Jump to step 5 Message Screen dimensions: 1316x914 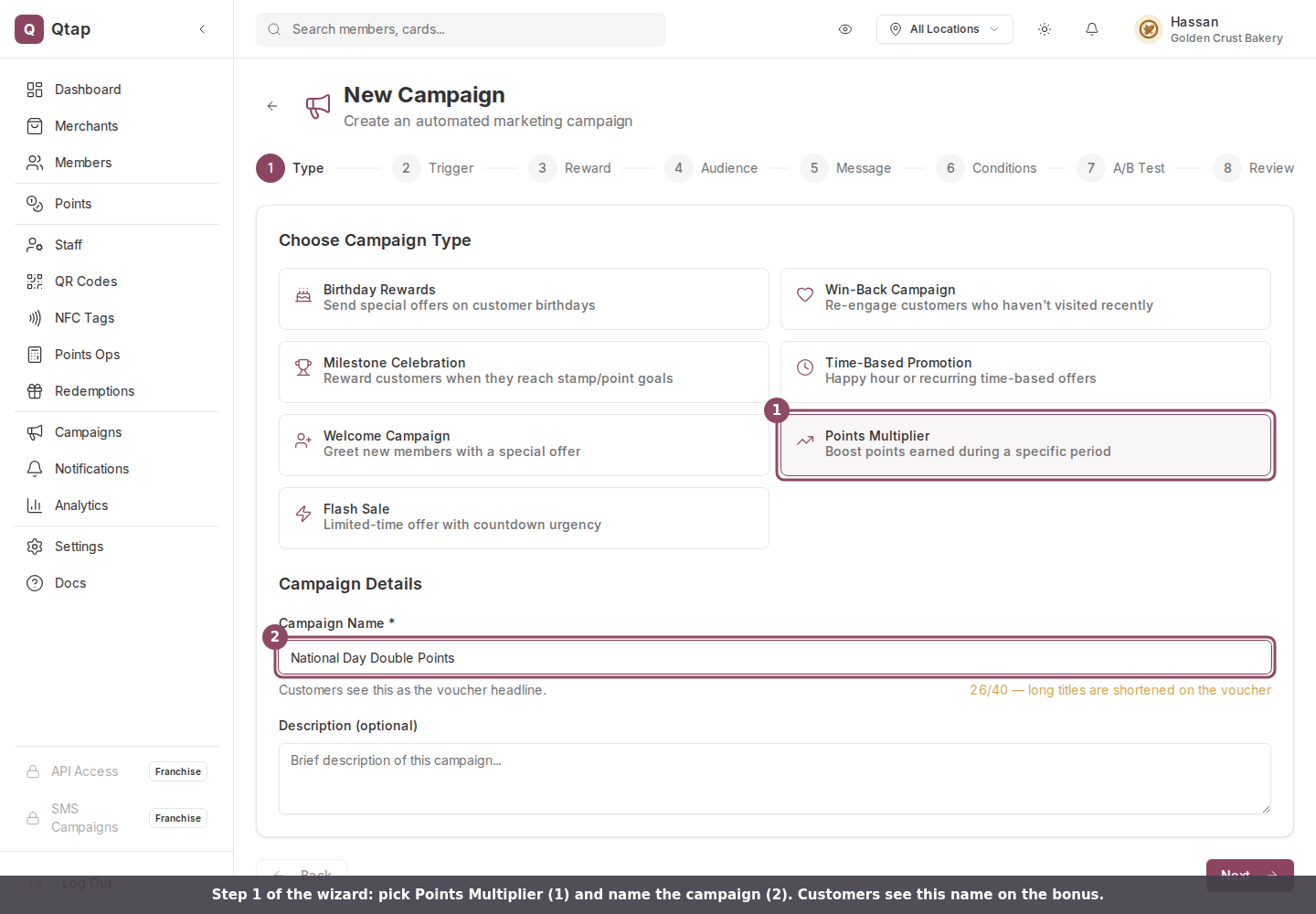click(x=845, y=168)
